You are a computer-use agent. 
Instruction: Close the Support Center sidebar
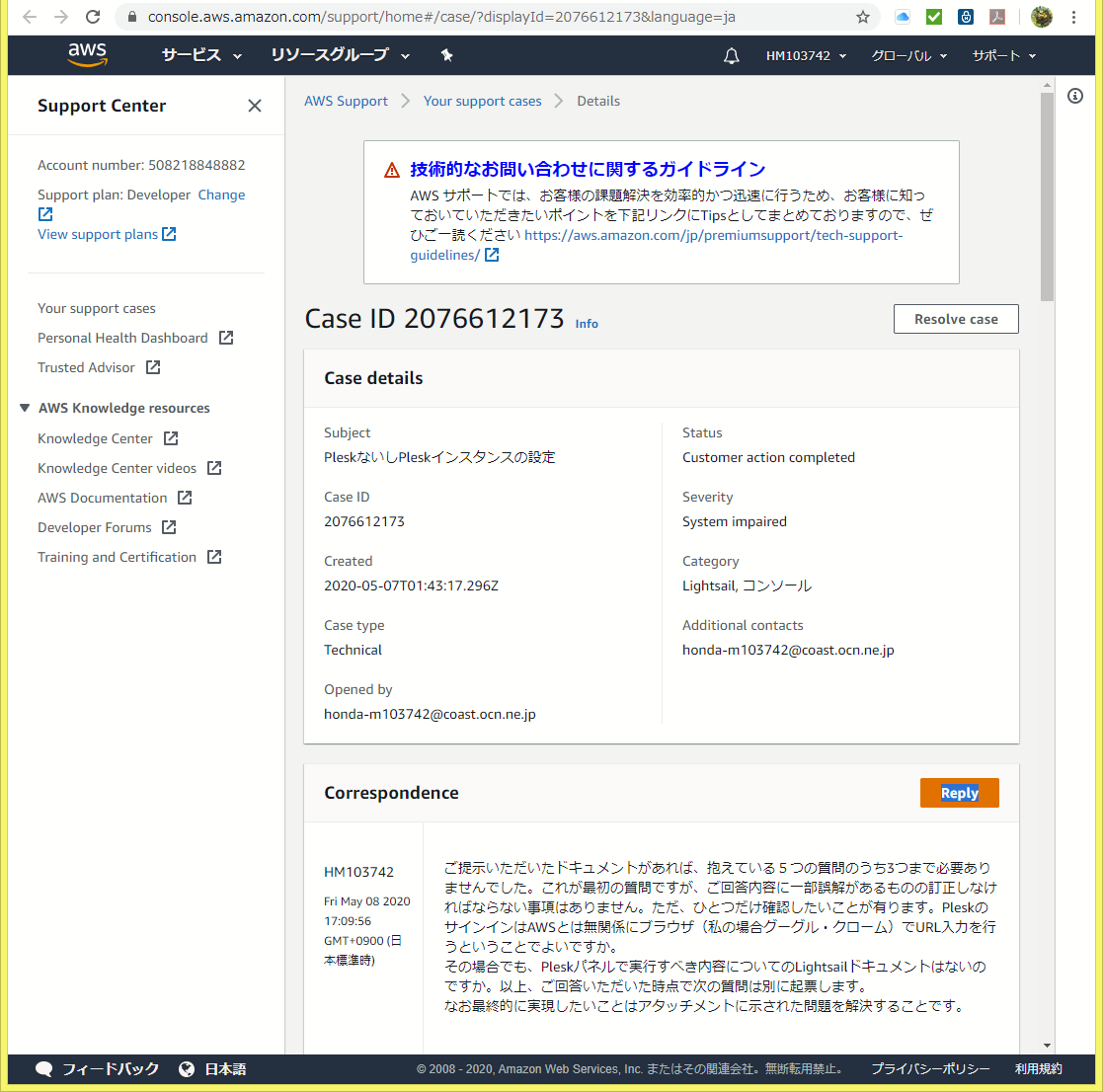point(255,106)
